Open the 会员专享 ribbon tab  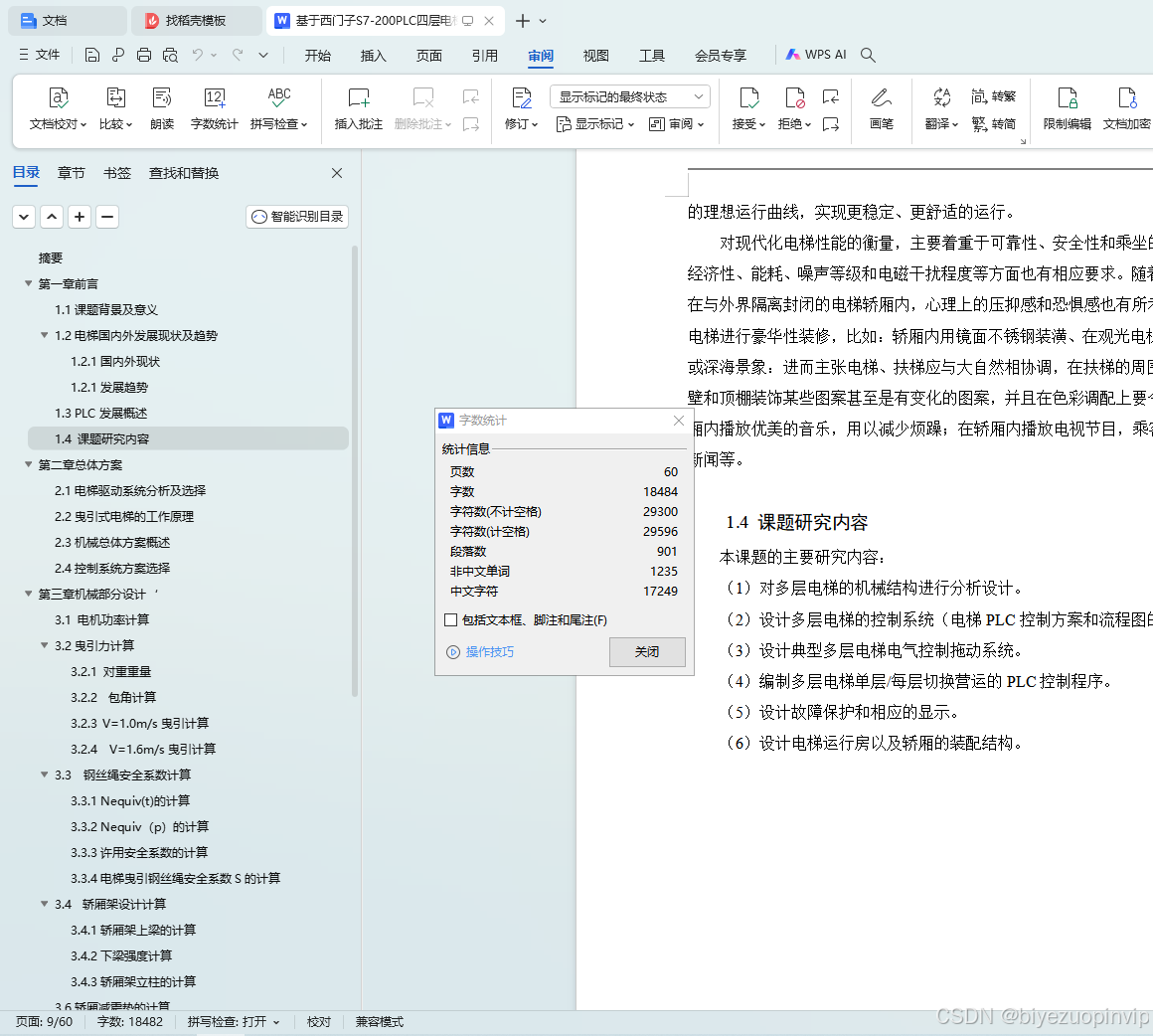point(721,56)
